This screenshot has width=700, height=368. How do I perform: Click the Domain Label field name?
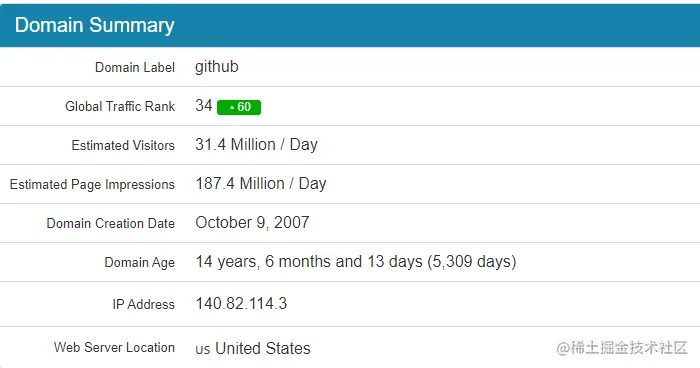click(x=135, y=67)
